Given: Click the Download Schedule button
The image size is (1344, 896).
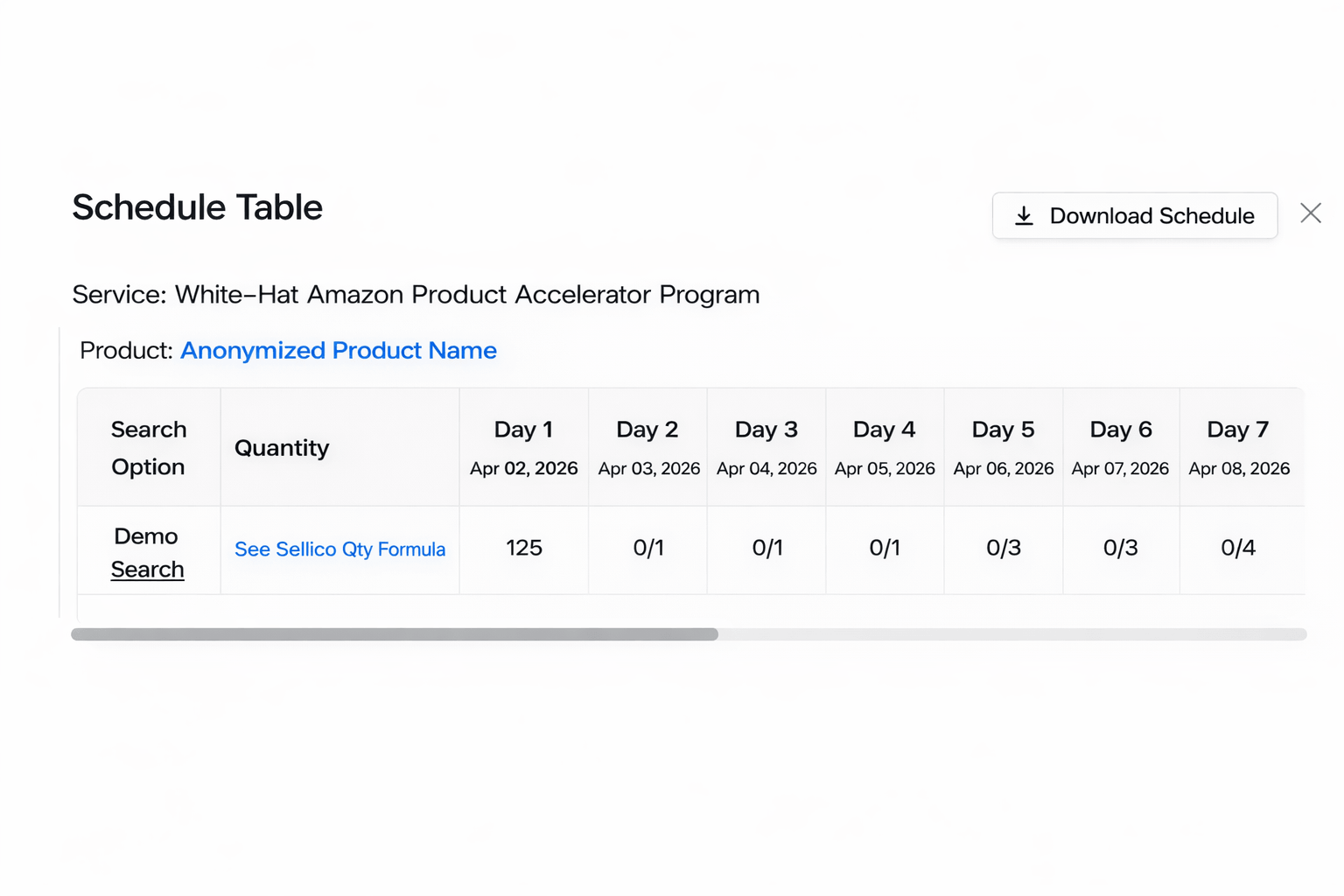Looking at the screenshot, I should point(1134,216).
